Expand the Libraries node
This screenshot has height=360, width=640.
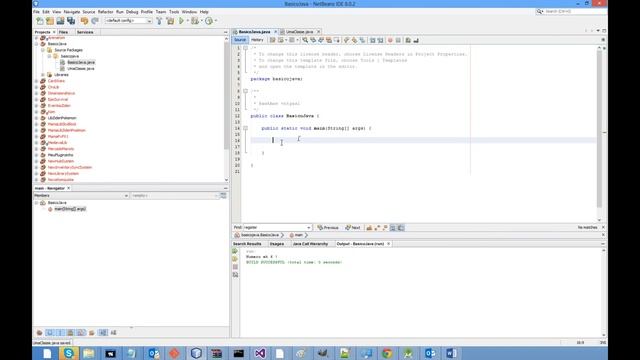(43, 75)
